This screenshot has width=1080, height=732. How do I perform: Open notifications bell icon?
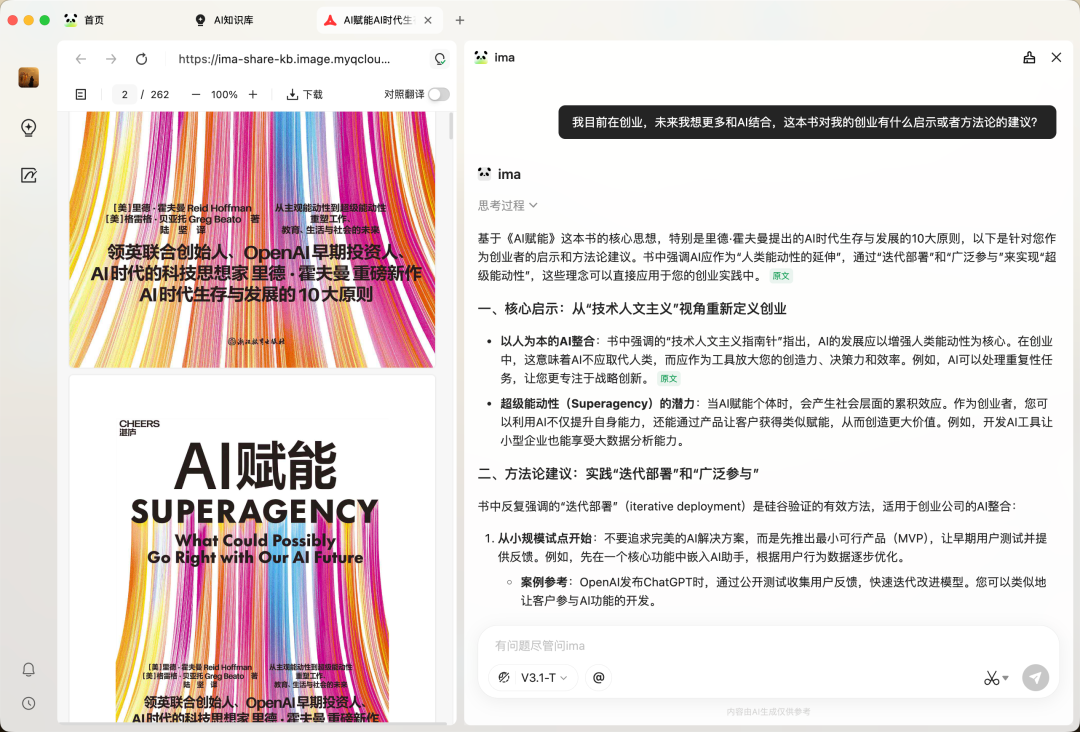[28, 669]
